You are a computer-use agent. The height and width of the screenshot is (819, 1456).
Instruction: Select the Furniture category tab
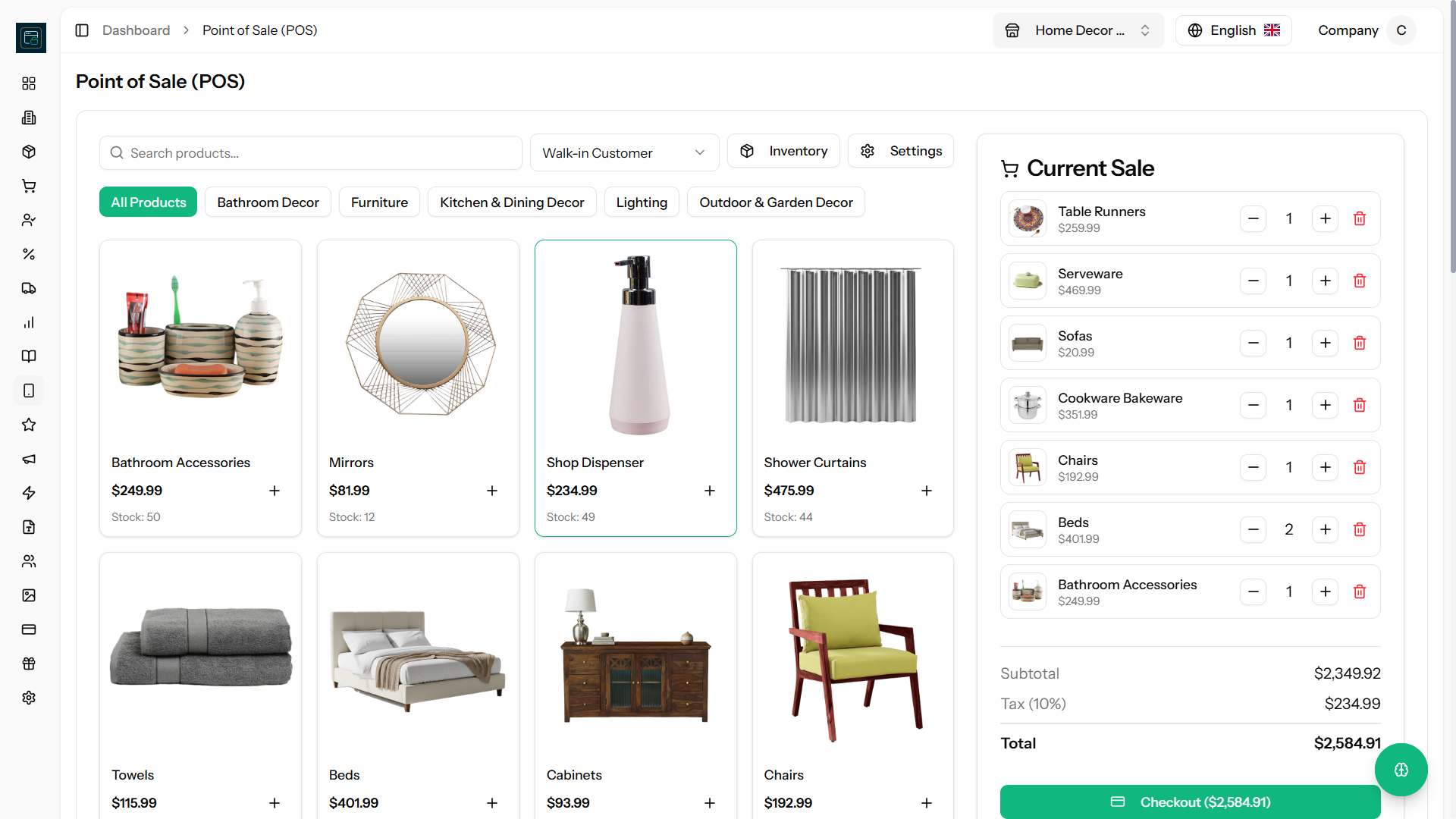[x=379, y=202]
